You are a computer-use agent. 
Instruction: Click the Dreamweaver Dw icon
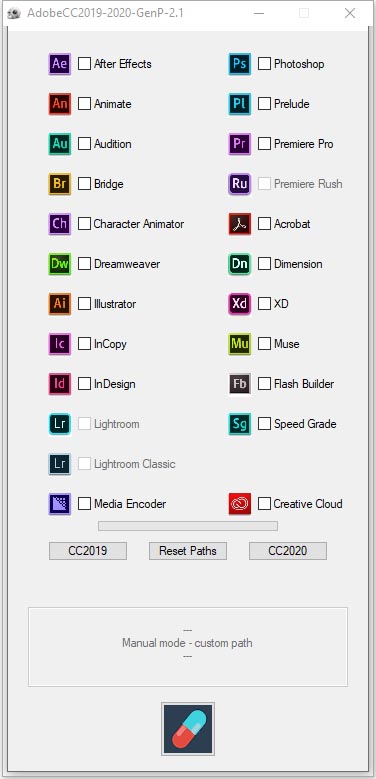pyautogui.click(x=60, y=264)
